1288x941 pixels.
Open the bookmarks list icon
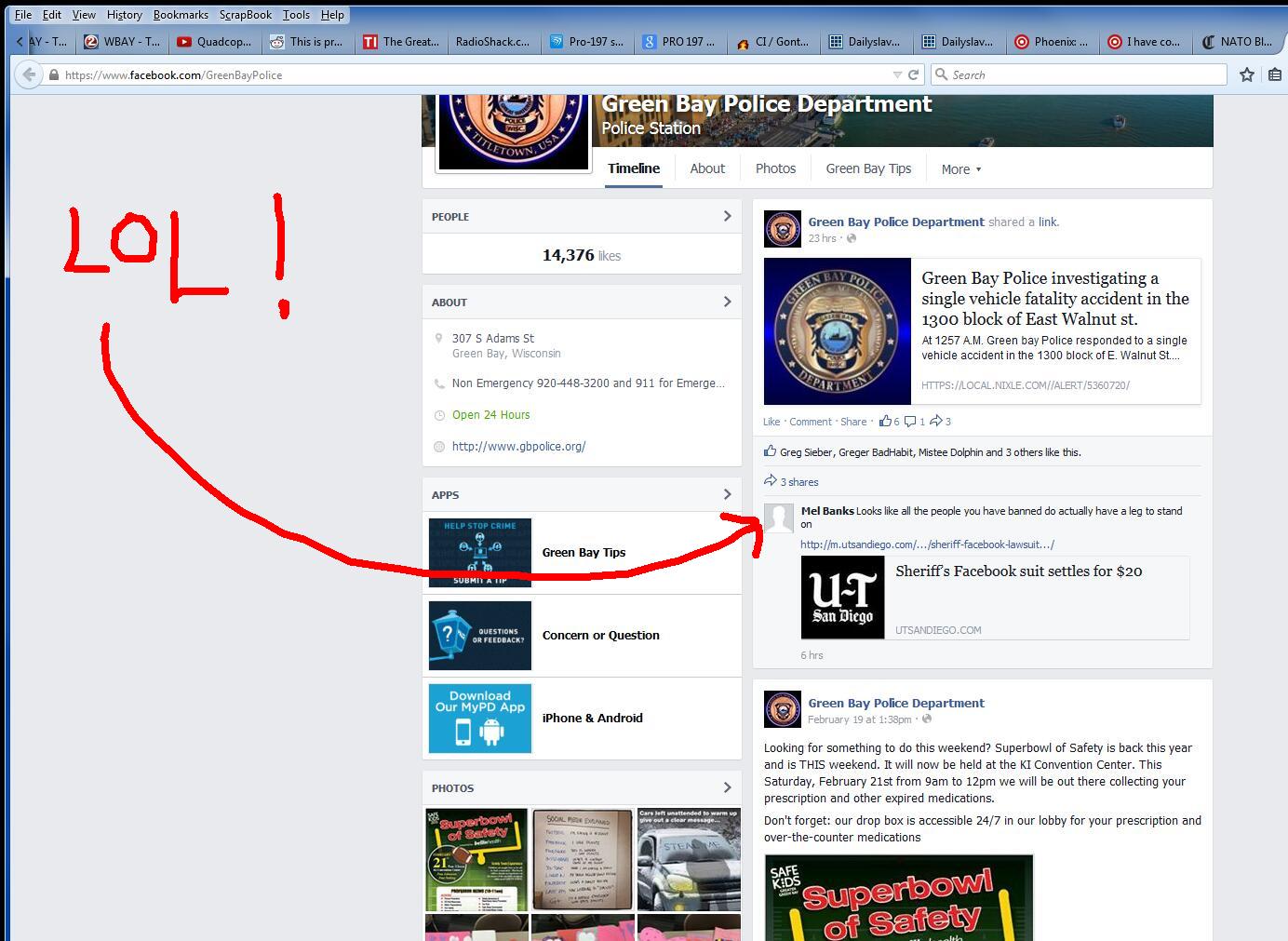[x=1275, y=74]
